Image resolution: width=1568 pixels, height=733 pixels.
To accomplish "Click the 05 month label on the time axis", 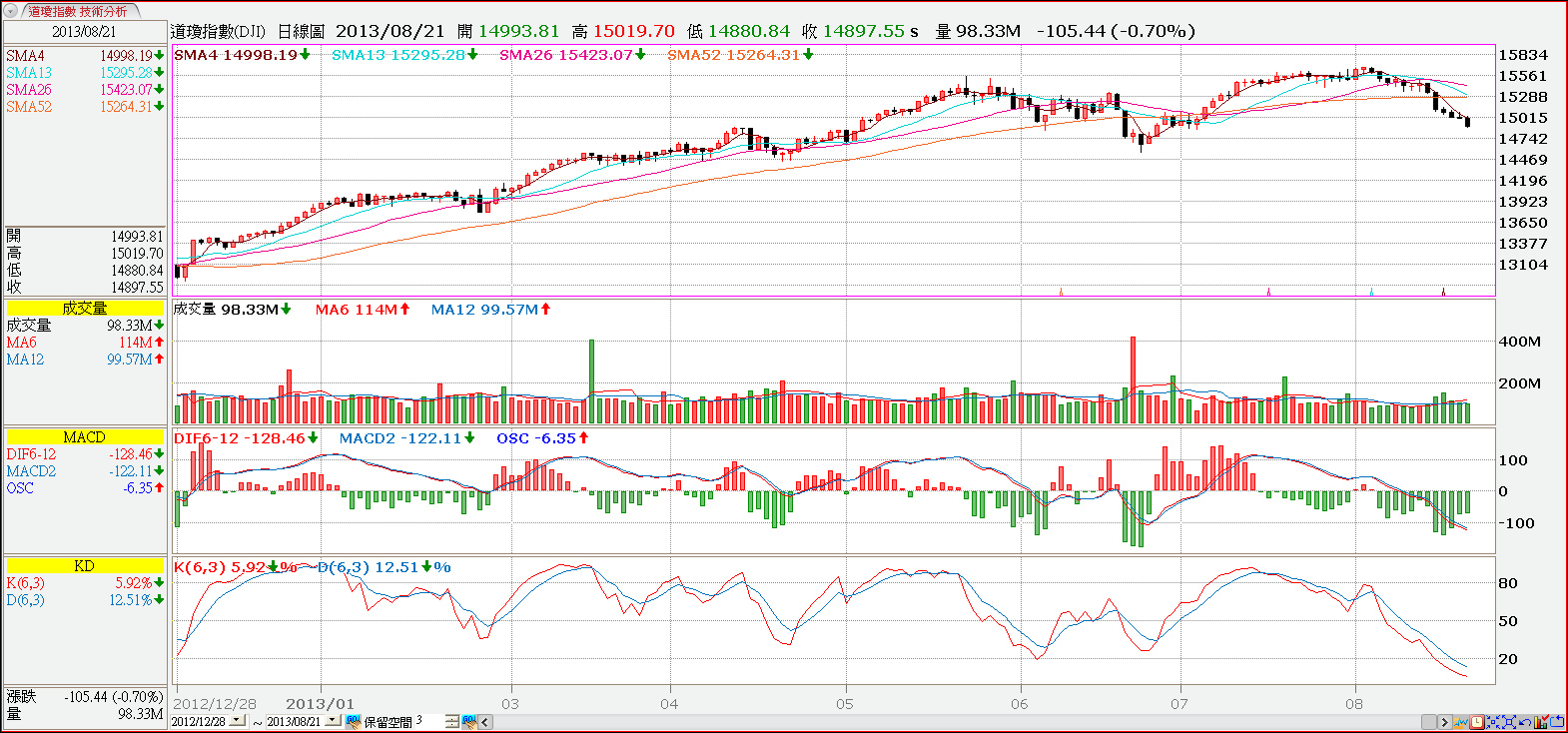I will tap(845, 704).
